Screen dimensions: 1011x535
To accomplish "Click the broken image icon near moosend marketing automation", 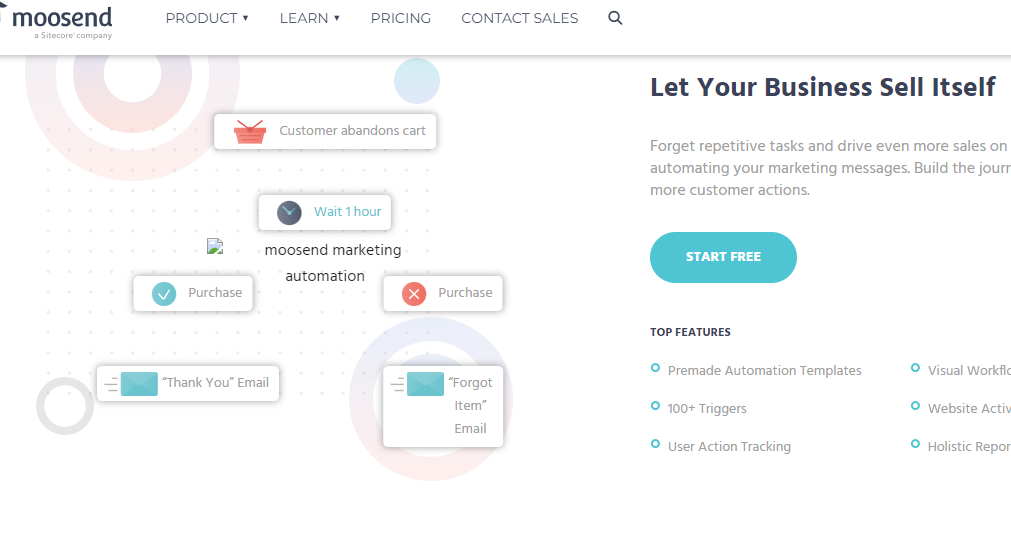I will point(215,246).
